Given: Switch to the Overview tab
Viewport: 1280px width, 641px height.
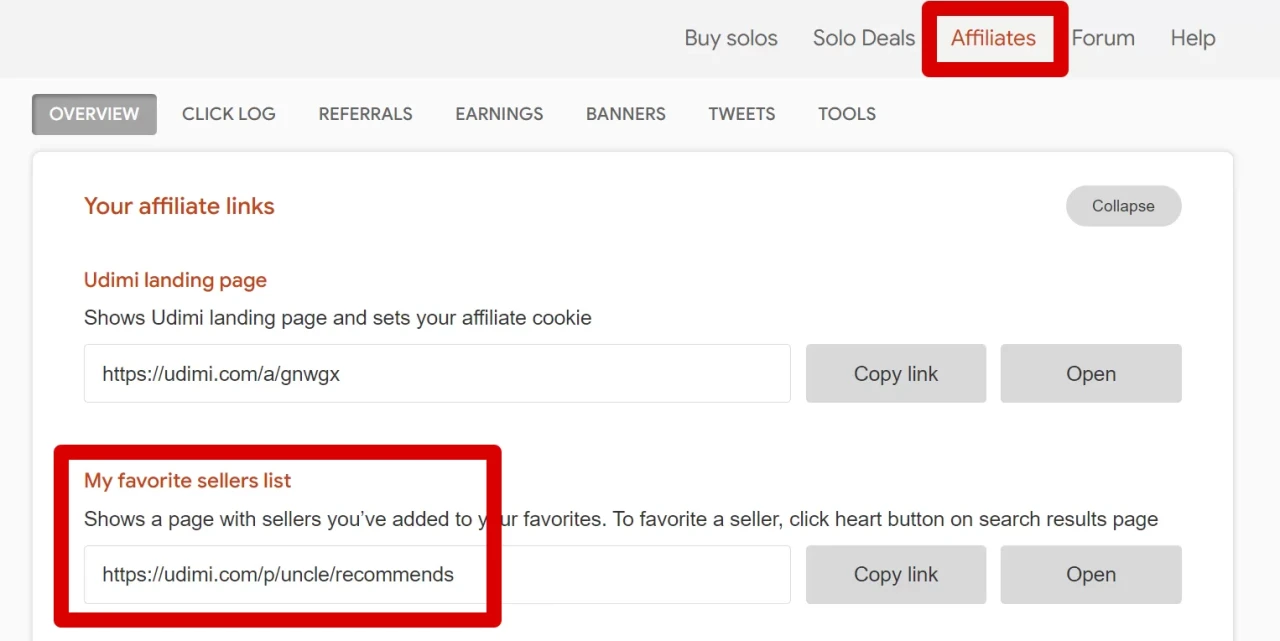Looking at the screenshot, I should [x=94, y=114].
